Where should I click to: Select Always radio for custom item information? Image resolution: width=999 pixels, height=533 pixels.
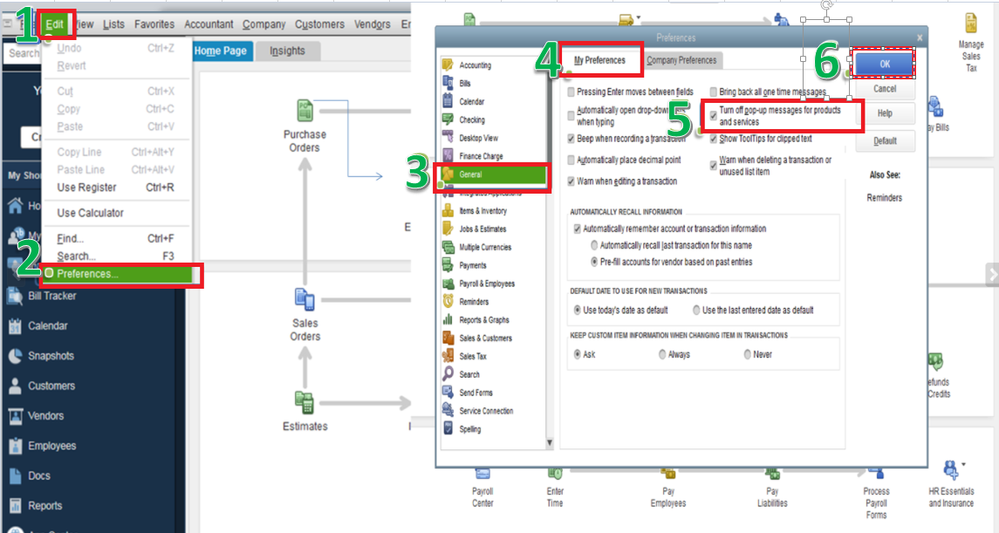[663, 354]
